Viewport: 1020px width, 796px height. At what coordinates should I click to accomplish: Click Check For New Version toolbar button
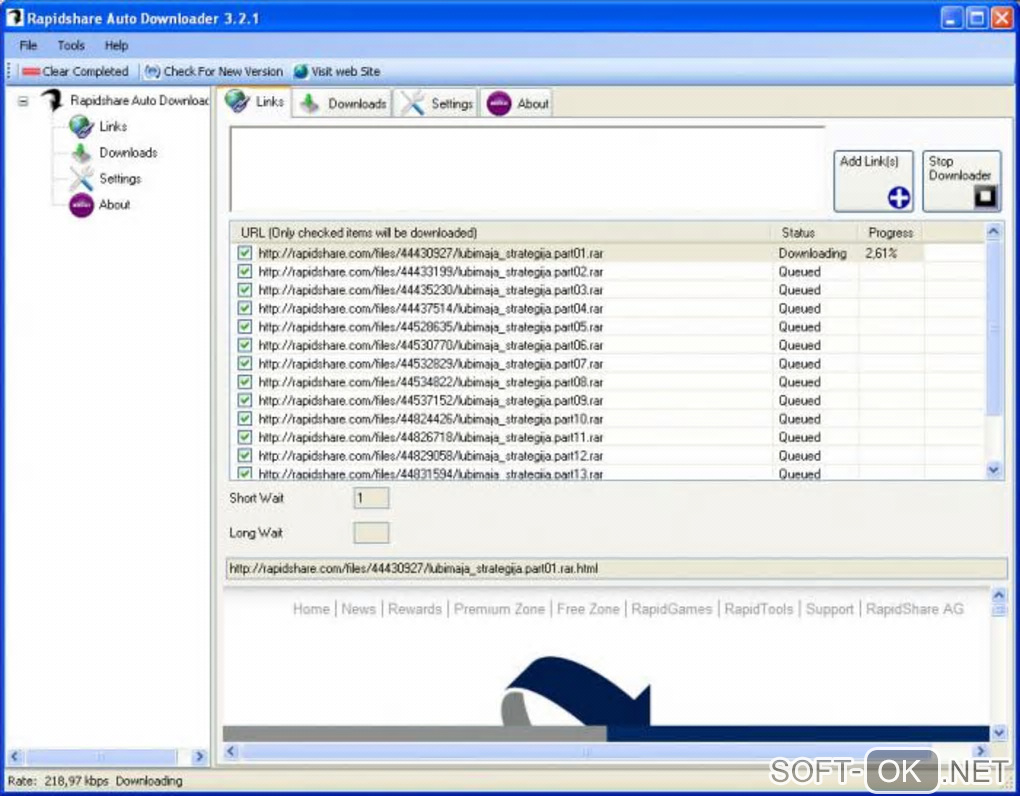tap(213, 72)
